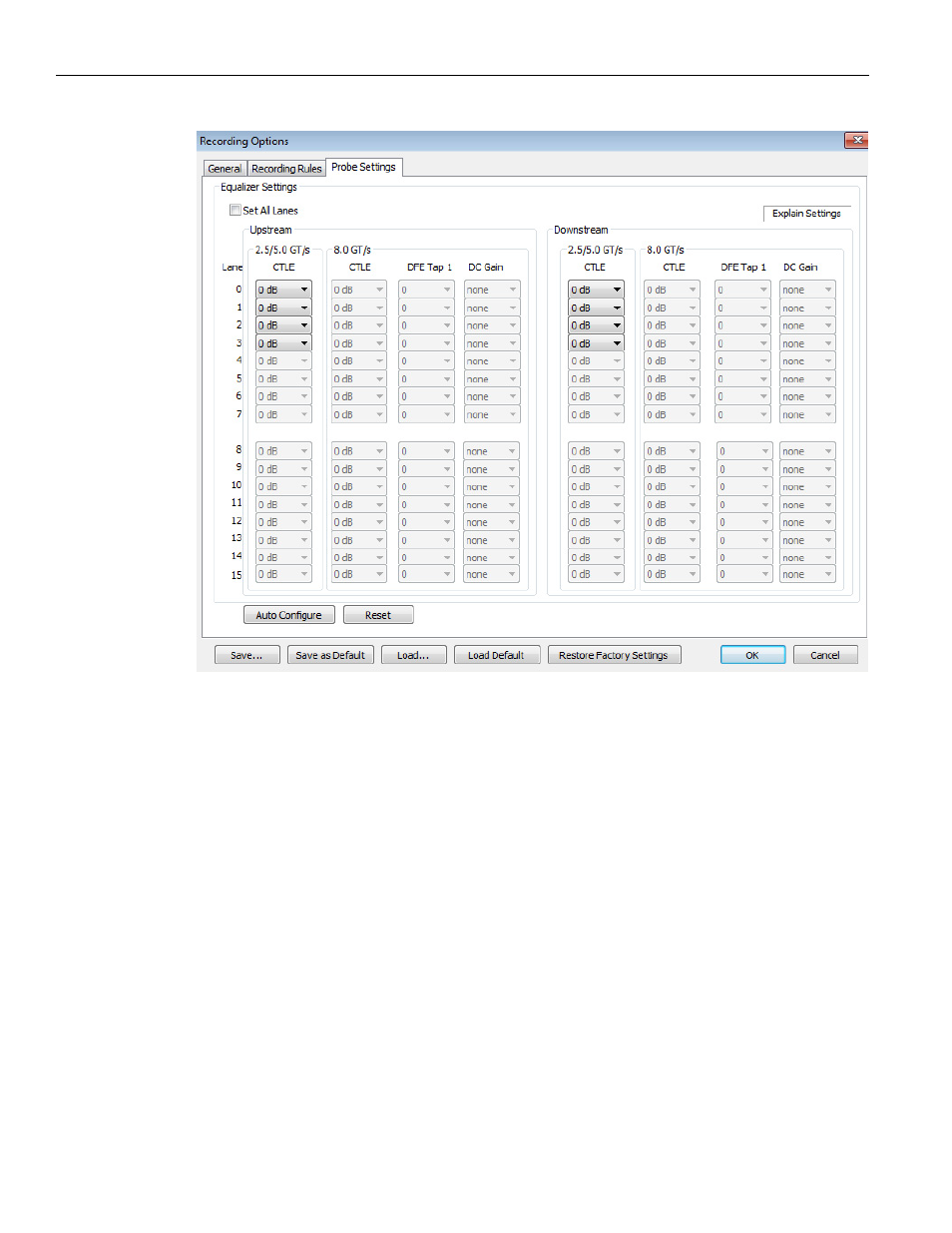Open Downstream DC Gain dropdown for lane 8
The width and height of the screenshot is (952, 1233).
[807, 451]
